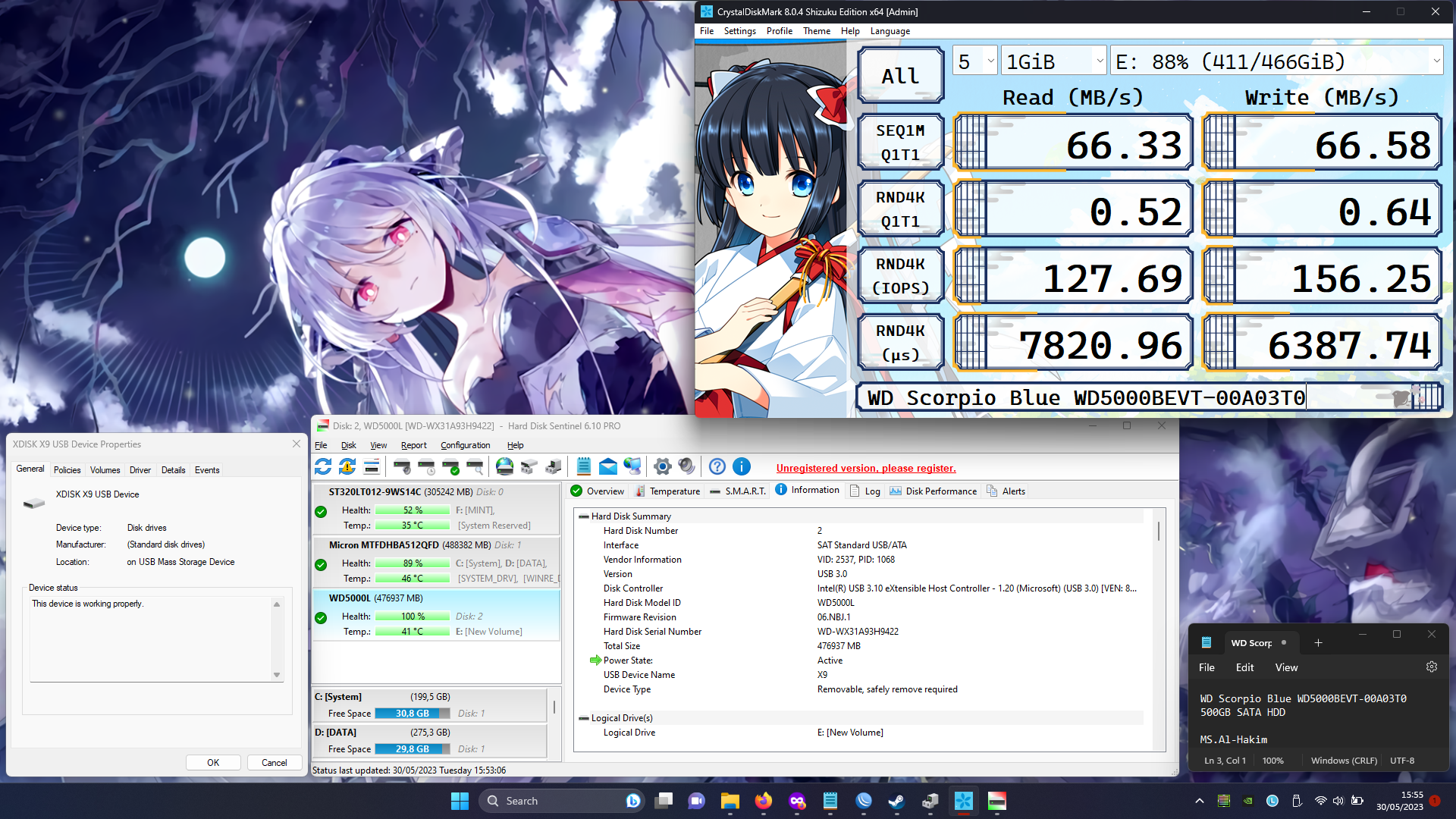Open CrystalDiskMark Settings menu

(739, 31)
